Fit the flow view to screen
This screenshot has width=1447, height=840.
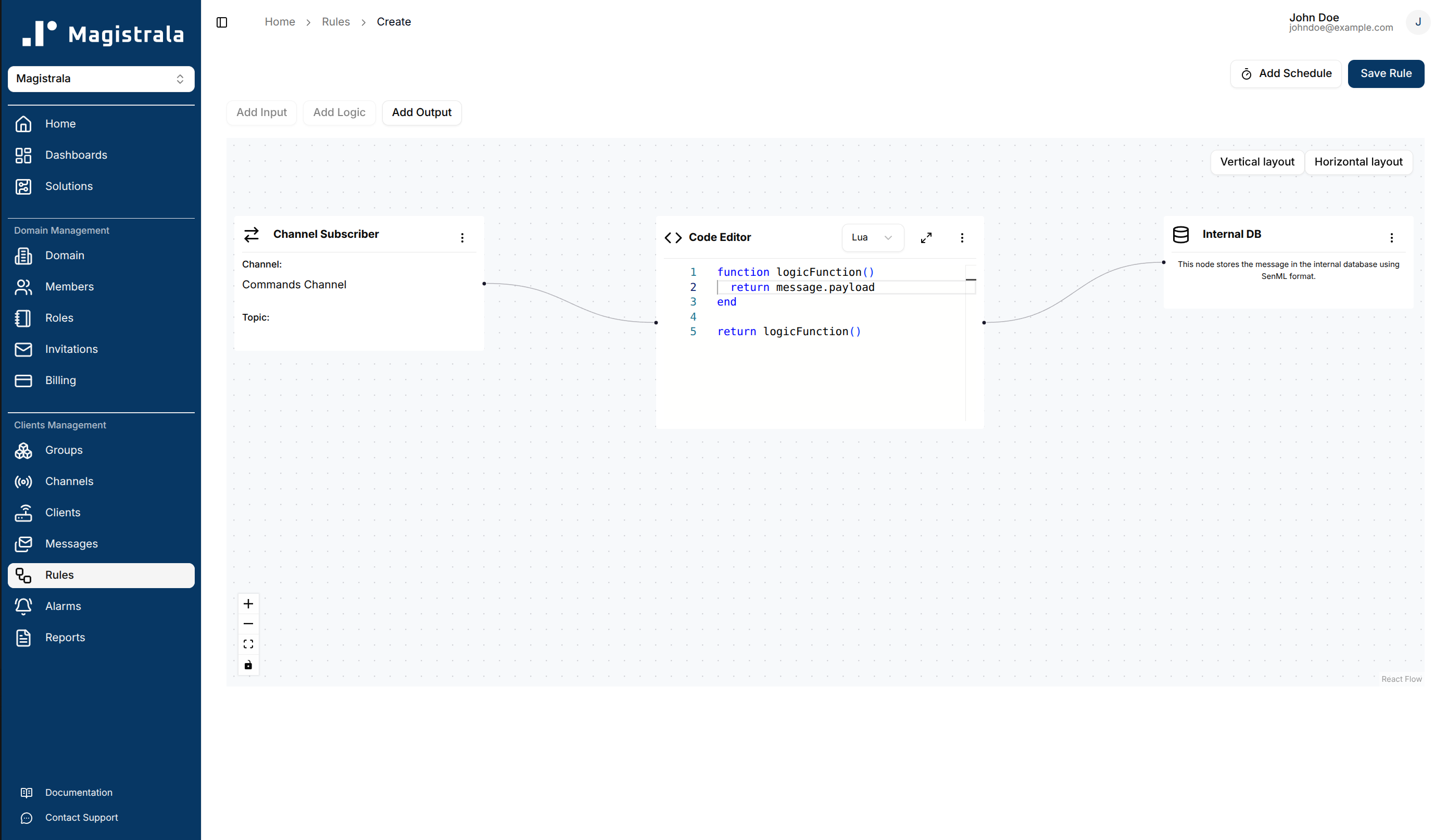click(x=248, y=644)
